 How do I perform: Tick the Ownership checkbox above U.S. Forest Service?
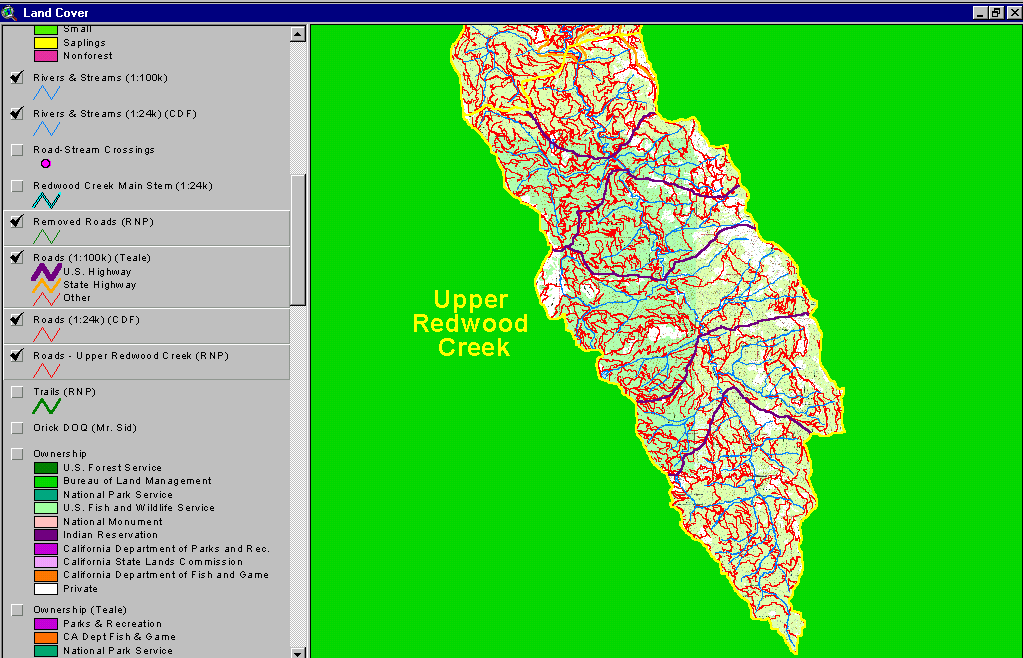[17, 454]
